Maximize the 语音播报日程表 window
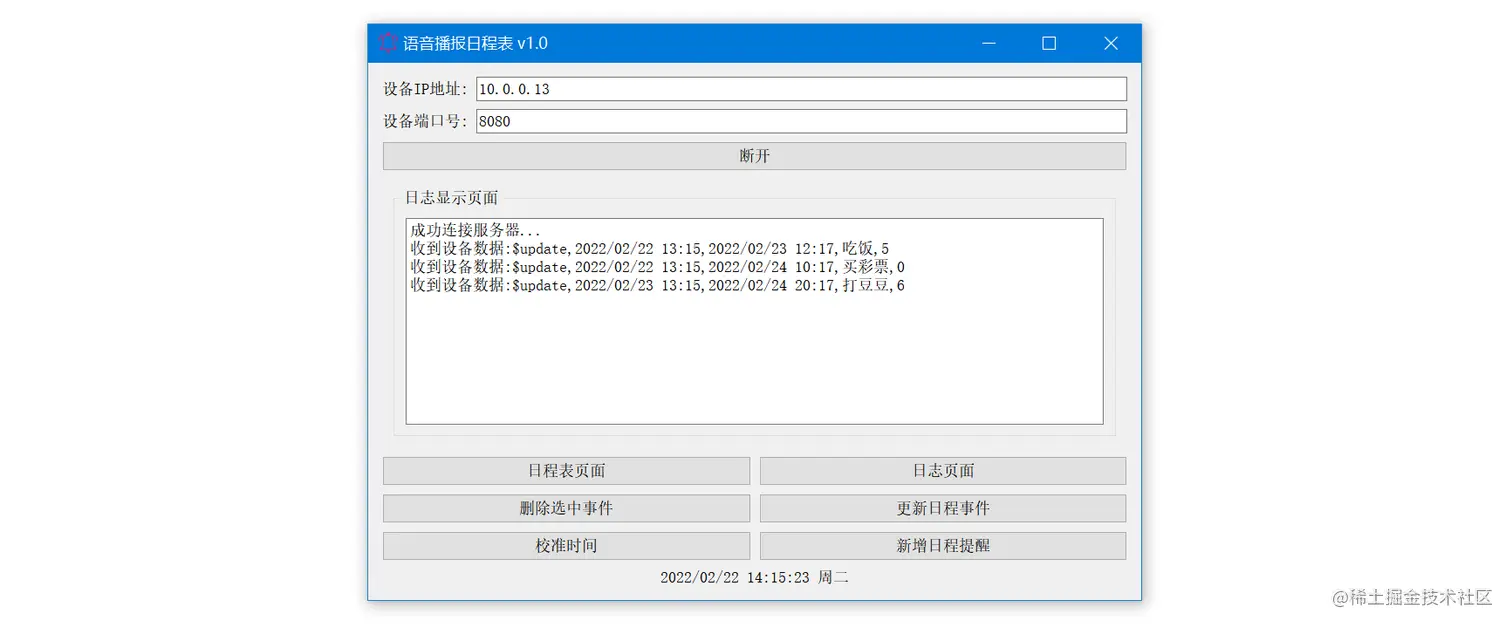 pos(1049,43)
